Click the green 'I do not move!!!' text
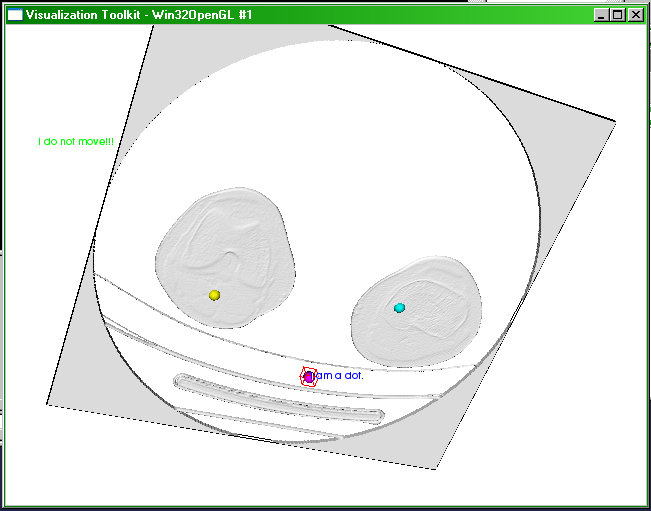651x511 pixels. (77, 142)
